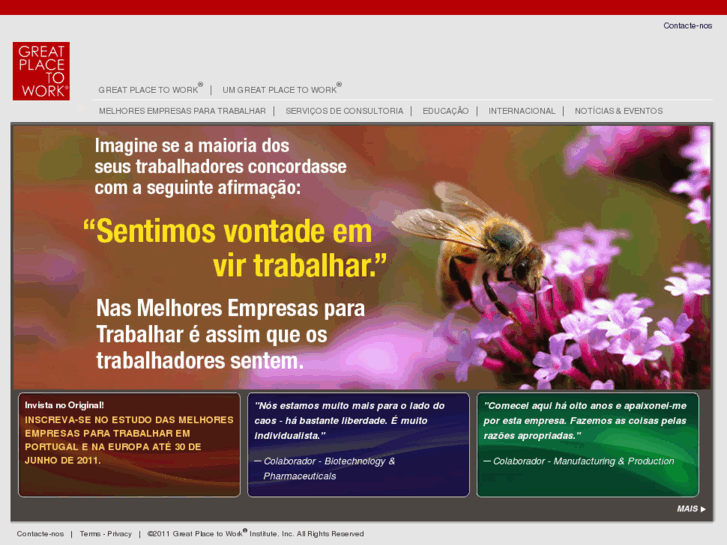Go to Educação menu item

445,111
